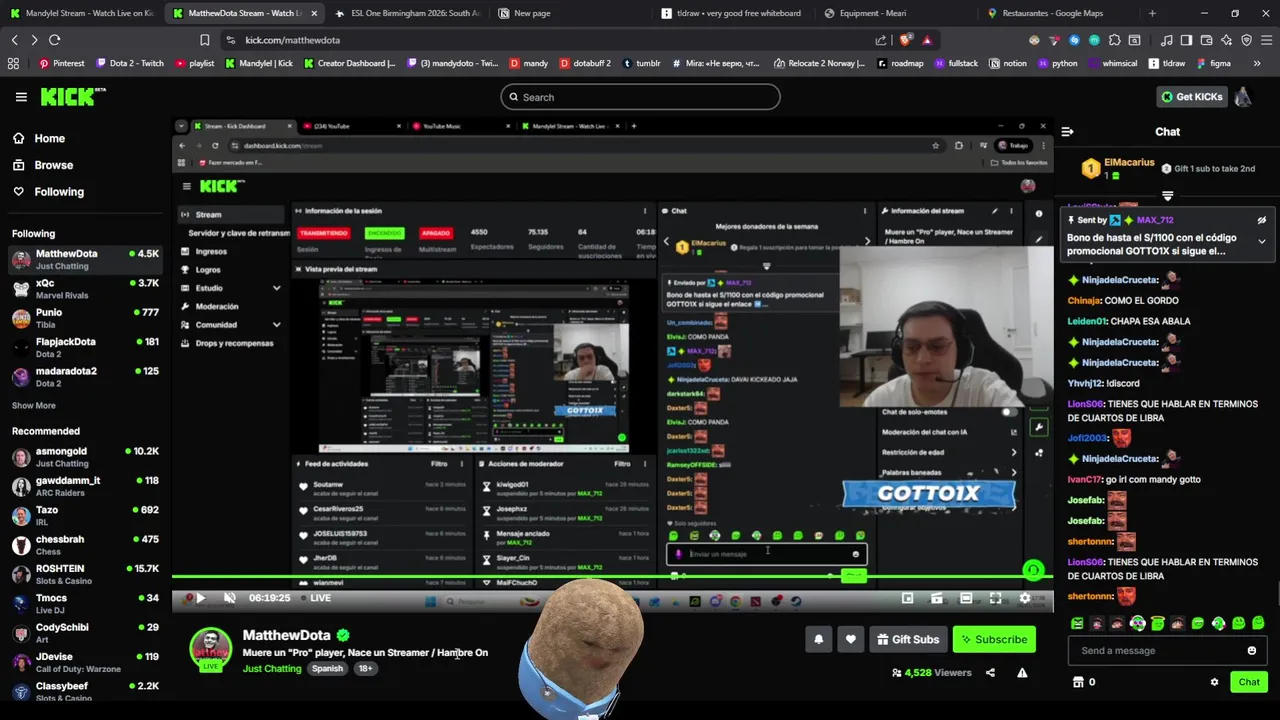Open the browser apps grid icon
1280x720 pixels.
pos(13,63)
